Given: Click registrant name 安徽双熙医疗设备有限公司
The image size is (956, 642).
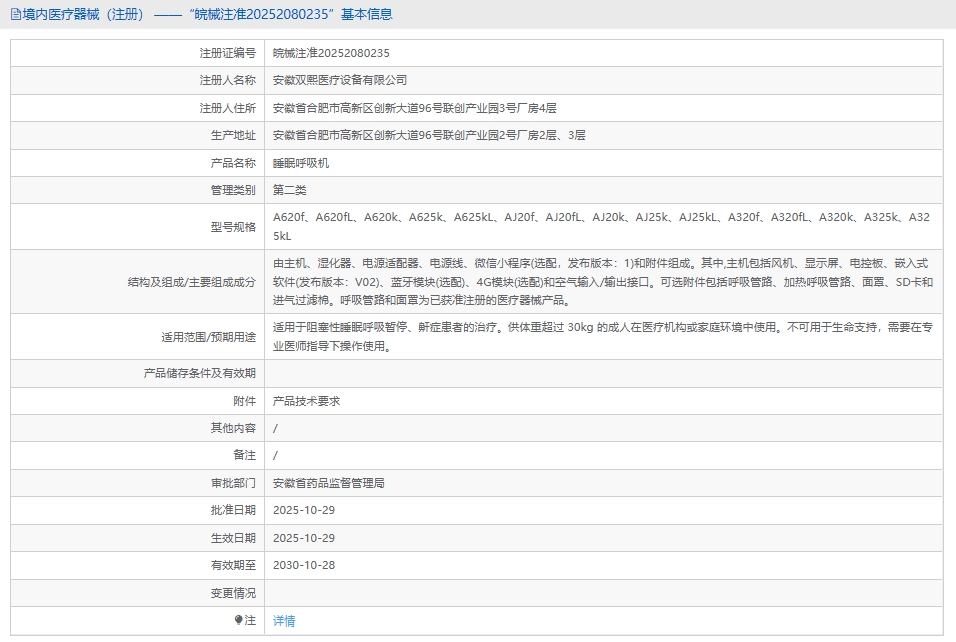Looking at the screenshot, I should pyautogui.click(x=340, y=80).
